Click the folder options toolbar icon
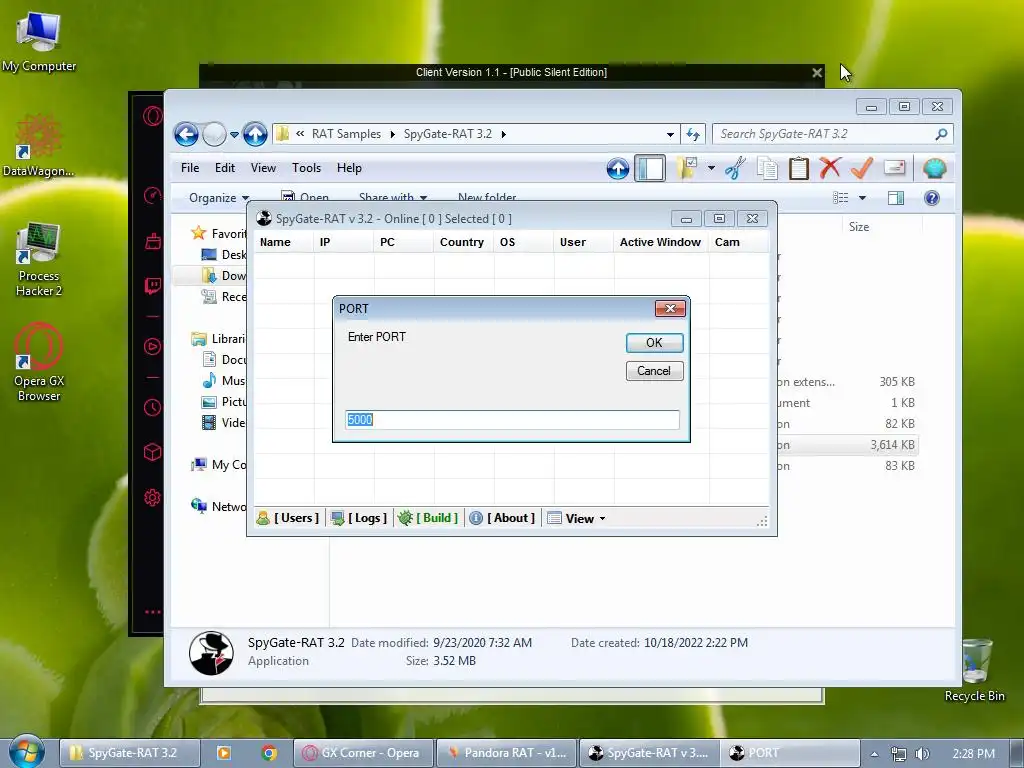The height and width of the screenshot is (768, 1024). tap(686, 168)
